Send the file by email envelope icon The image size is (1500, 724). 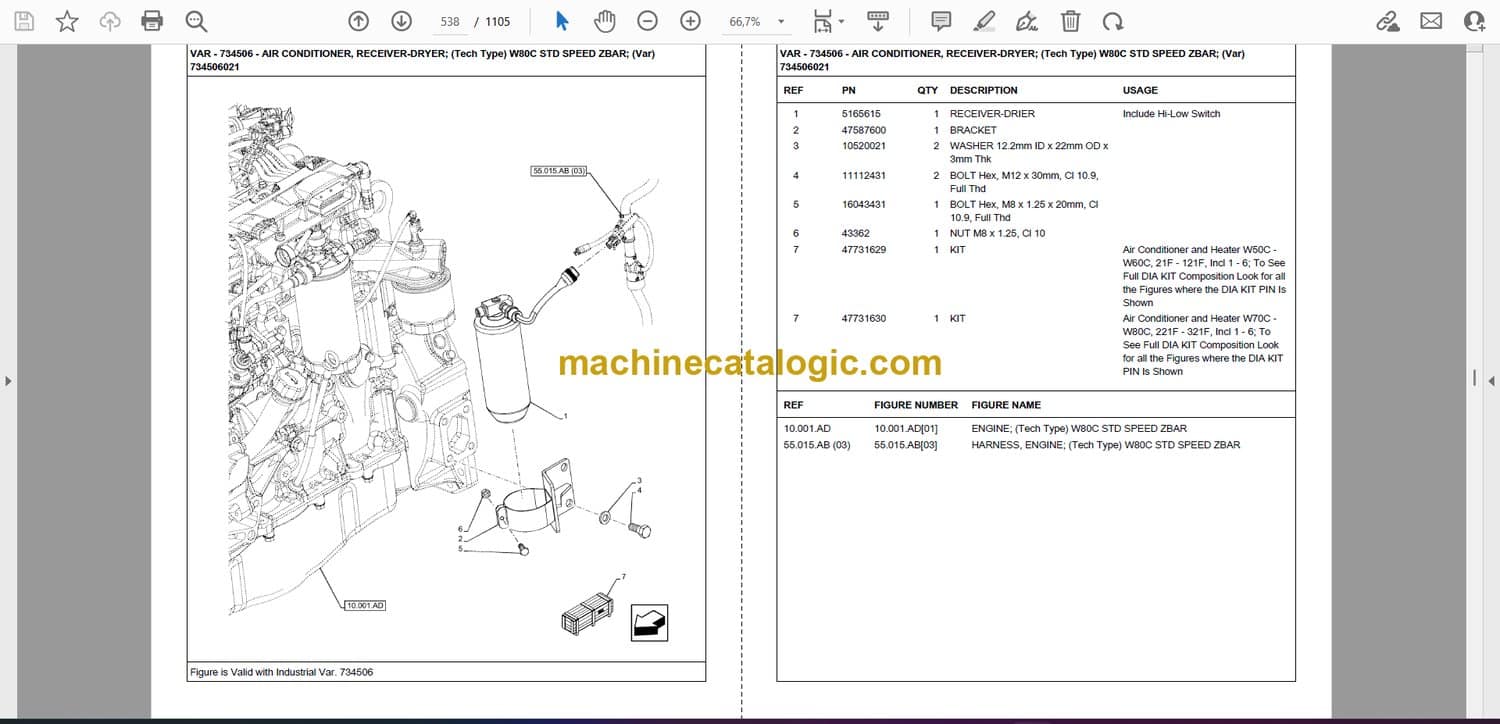[x=1431, y=21]
